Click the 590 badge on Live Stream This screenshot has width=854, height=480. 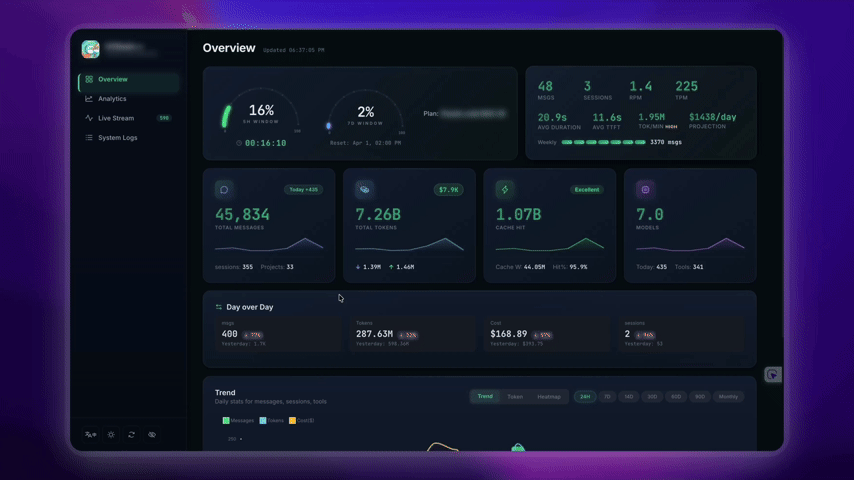163,118
